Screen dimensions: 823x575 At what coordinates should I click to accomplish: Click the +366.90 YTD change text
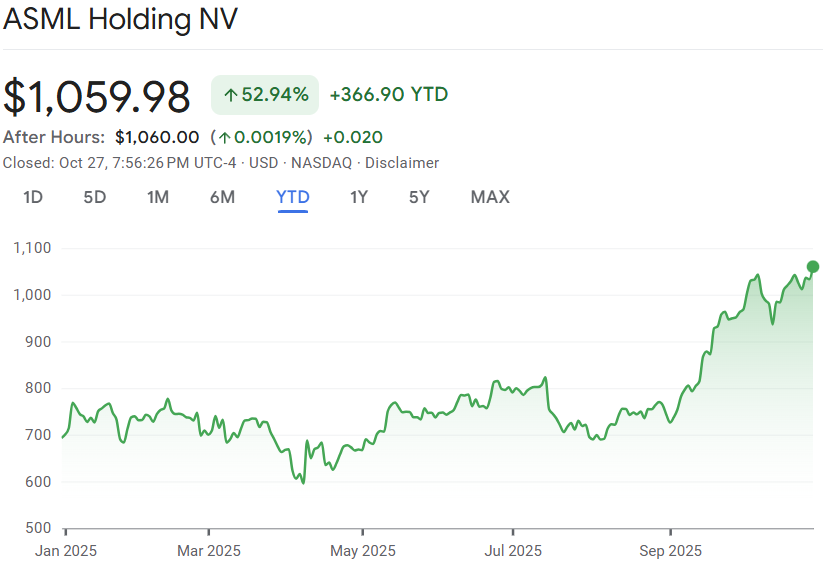point(388,95)
